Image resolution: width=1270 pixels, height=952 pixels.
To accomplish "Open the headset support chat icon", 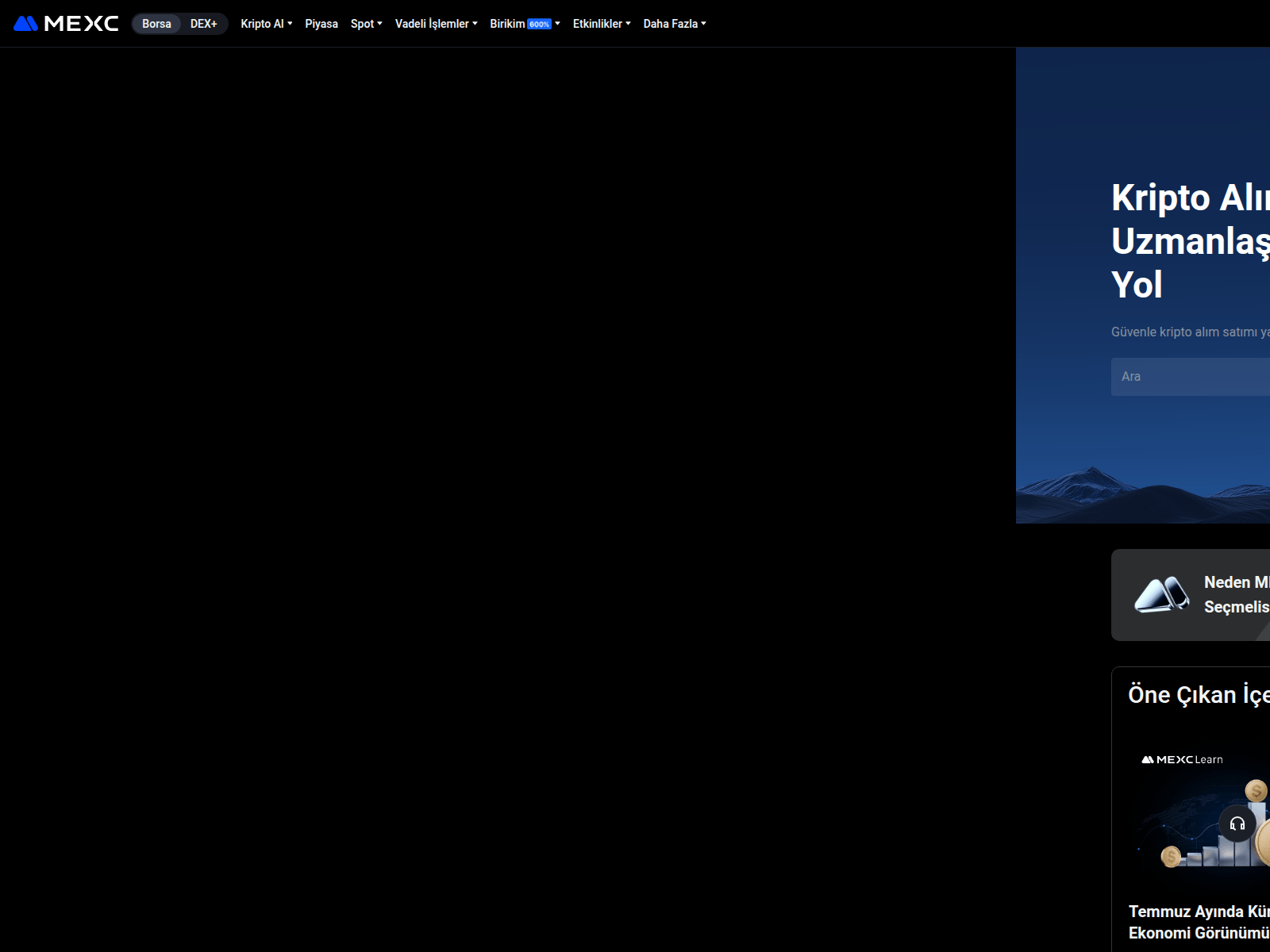I will (x=1237, y=823).
